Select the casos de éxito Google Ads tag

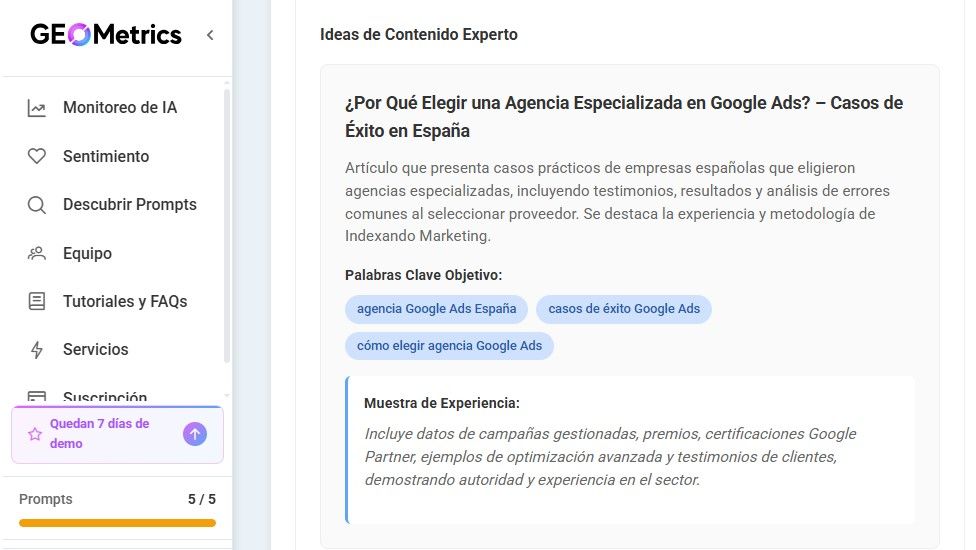[x=624, y=309]
